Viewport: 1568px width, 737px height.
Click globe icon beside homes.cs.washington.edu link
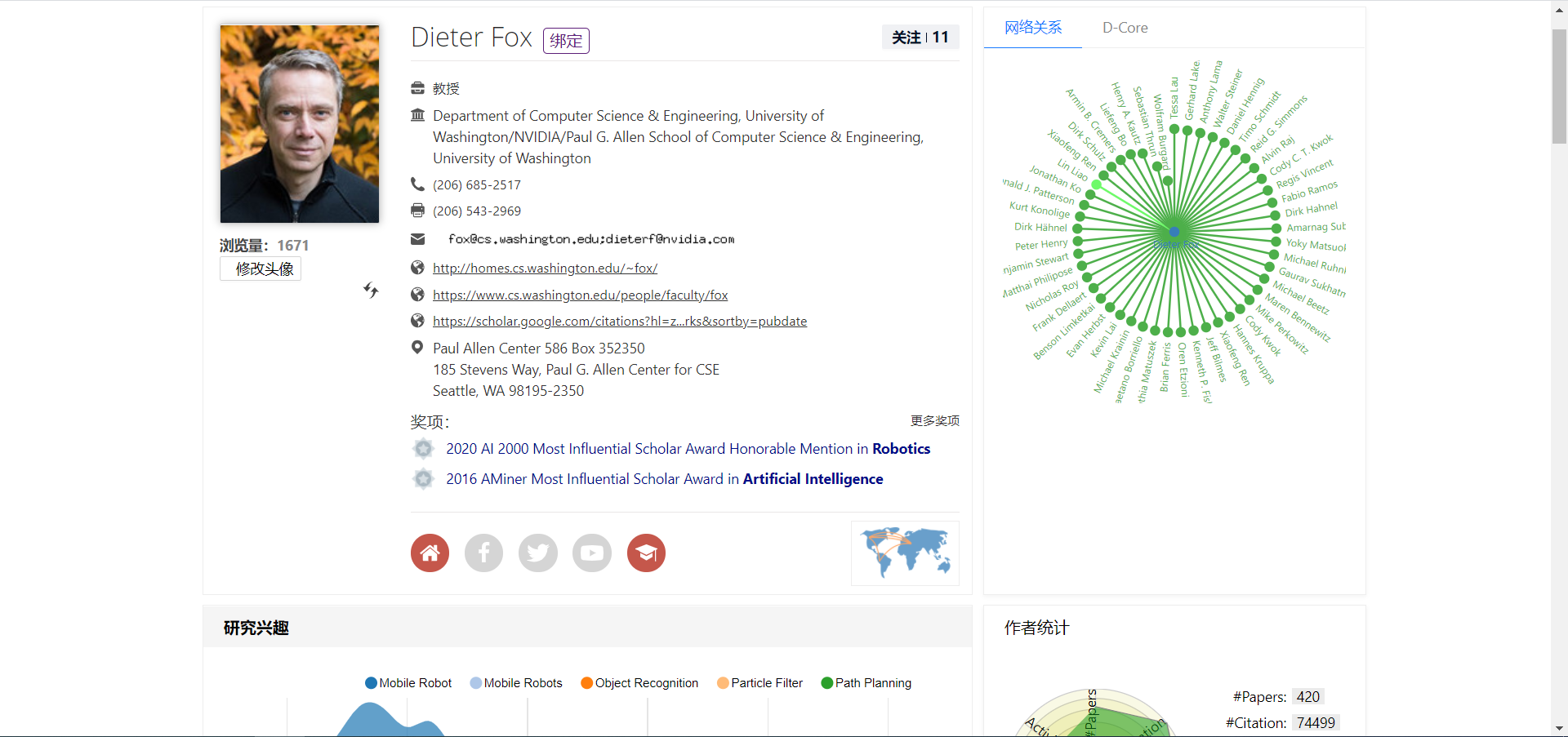tap(417, 268)
